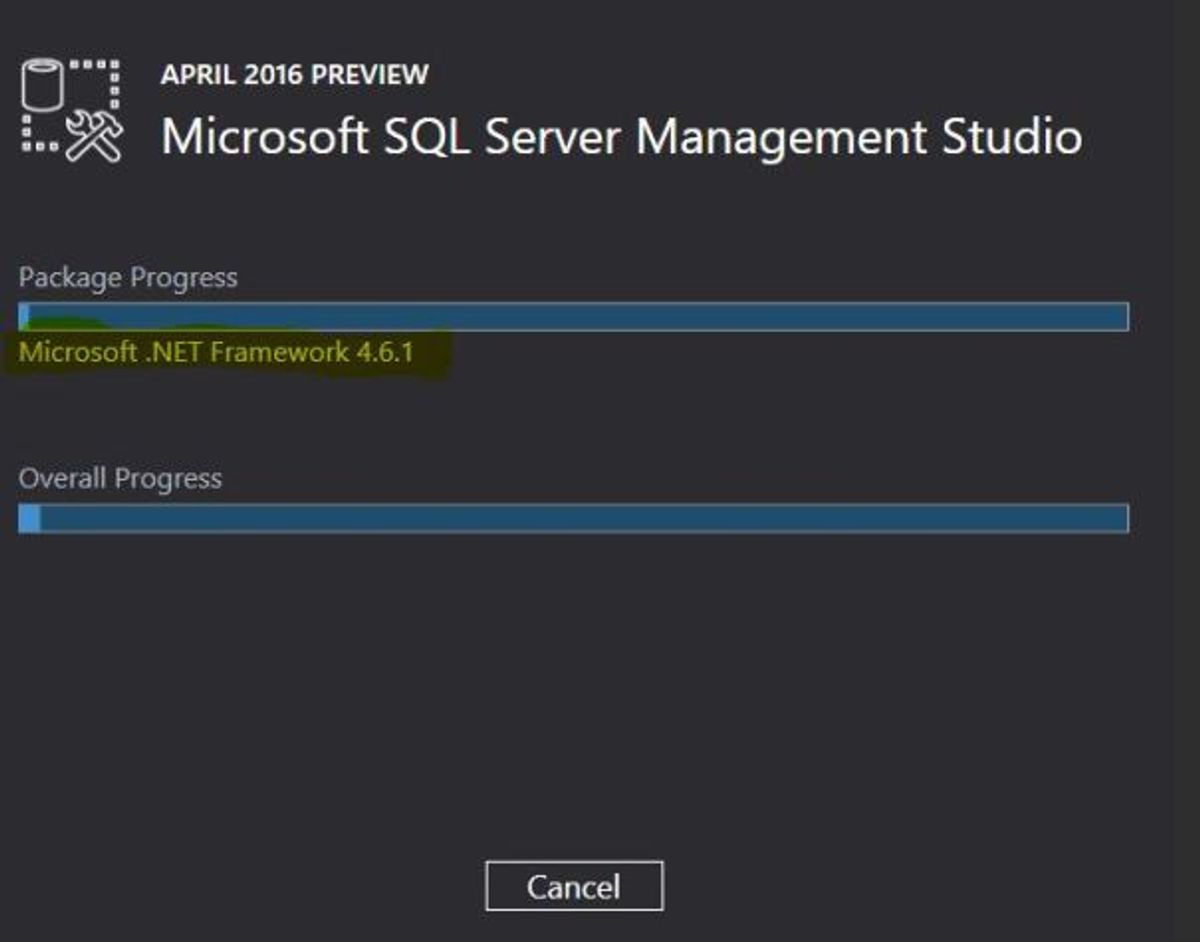Click the APRIL 2016 PREVIEW label
This screenshot has width=1200, height=942.
294,75
